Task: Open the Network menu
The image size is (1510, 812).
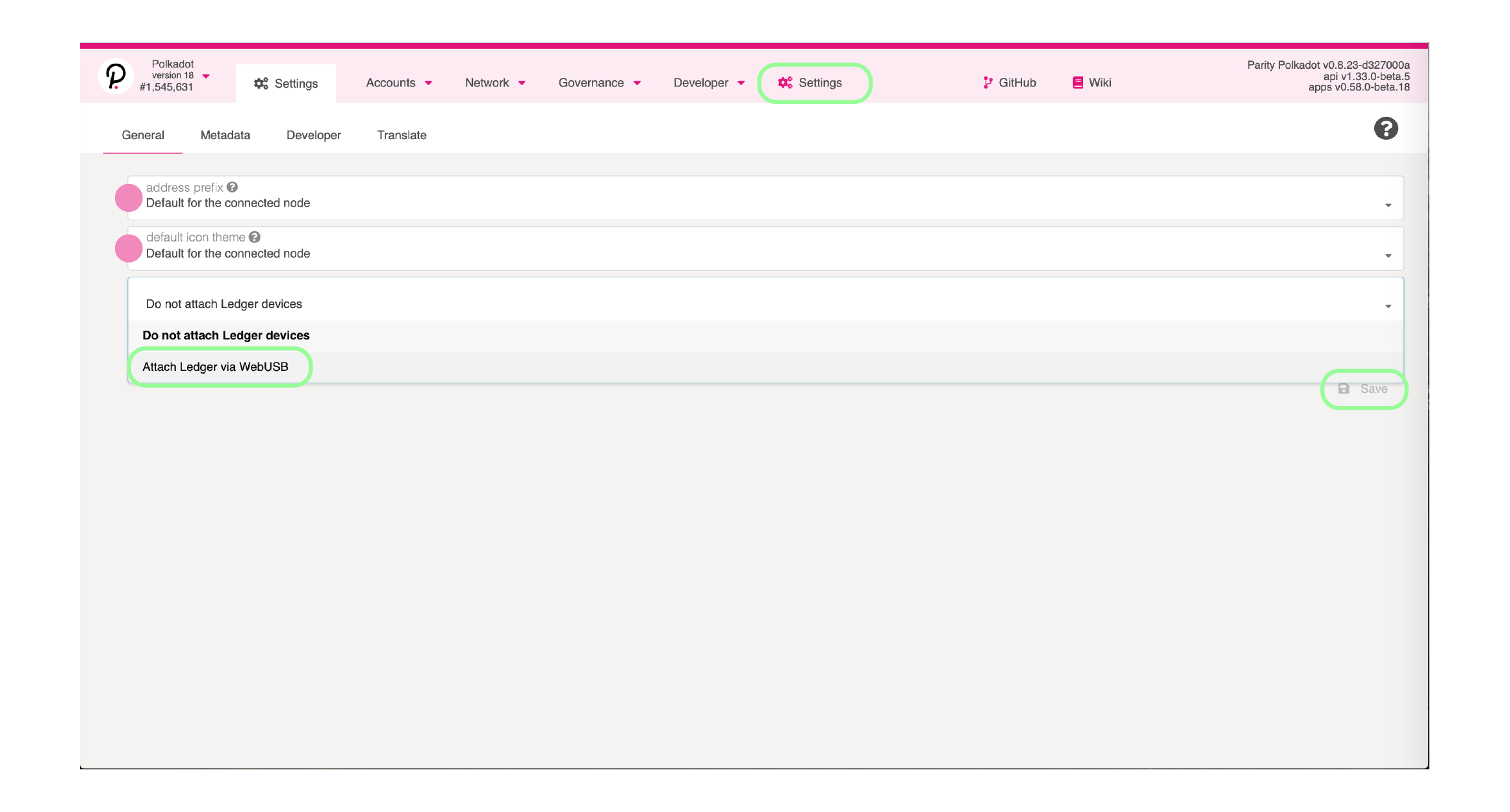Action: [x=495, y=82]
